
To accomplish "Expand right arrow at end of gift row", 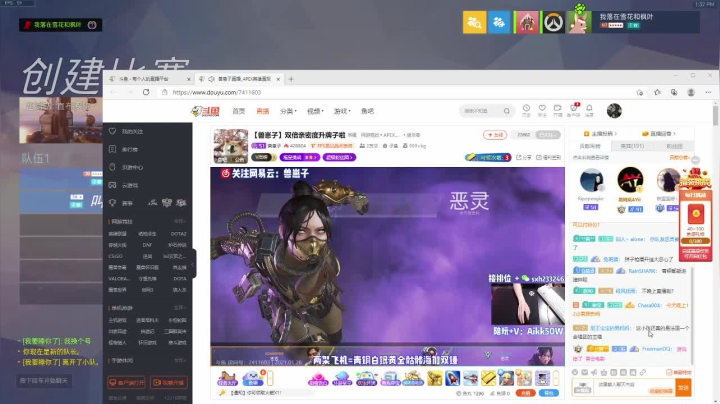I will click(x=556, y=378).
